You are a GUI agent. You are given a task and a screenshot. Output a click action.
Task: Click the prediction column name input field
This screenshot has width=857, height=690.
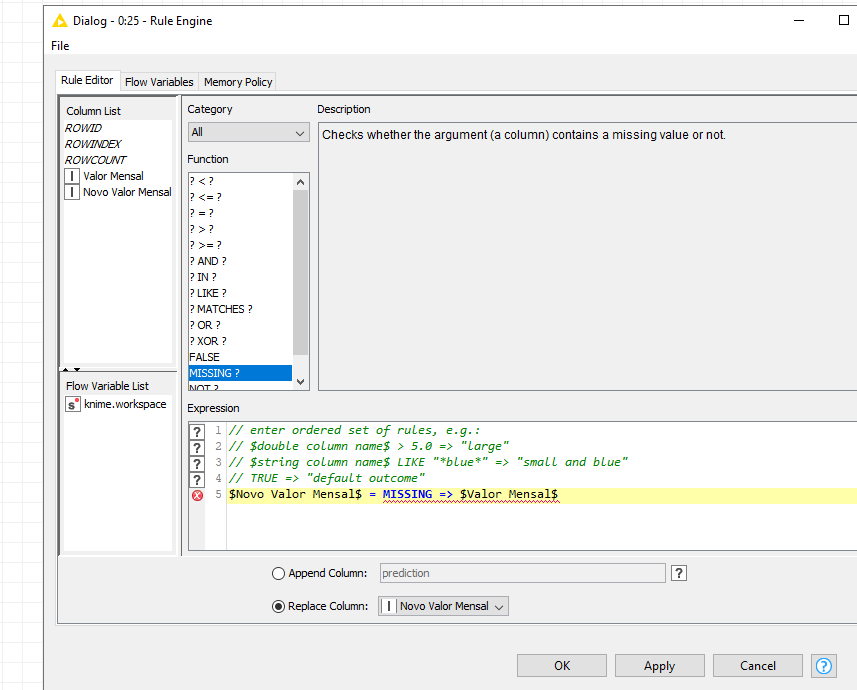tap(521, 573)
